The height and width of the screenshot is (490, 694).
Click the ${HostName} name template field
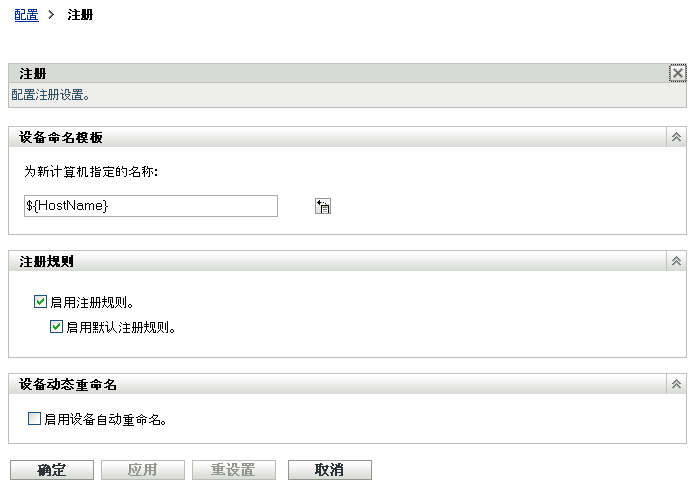(x=150, y=205)
